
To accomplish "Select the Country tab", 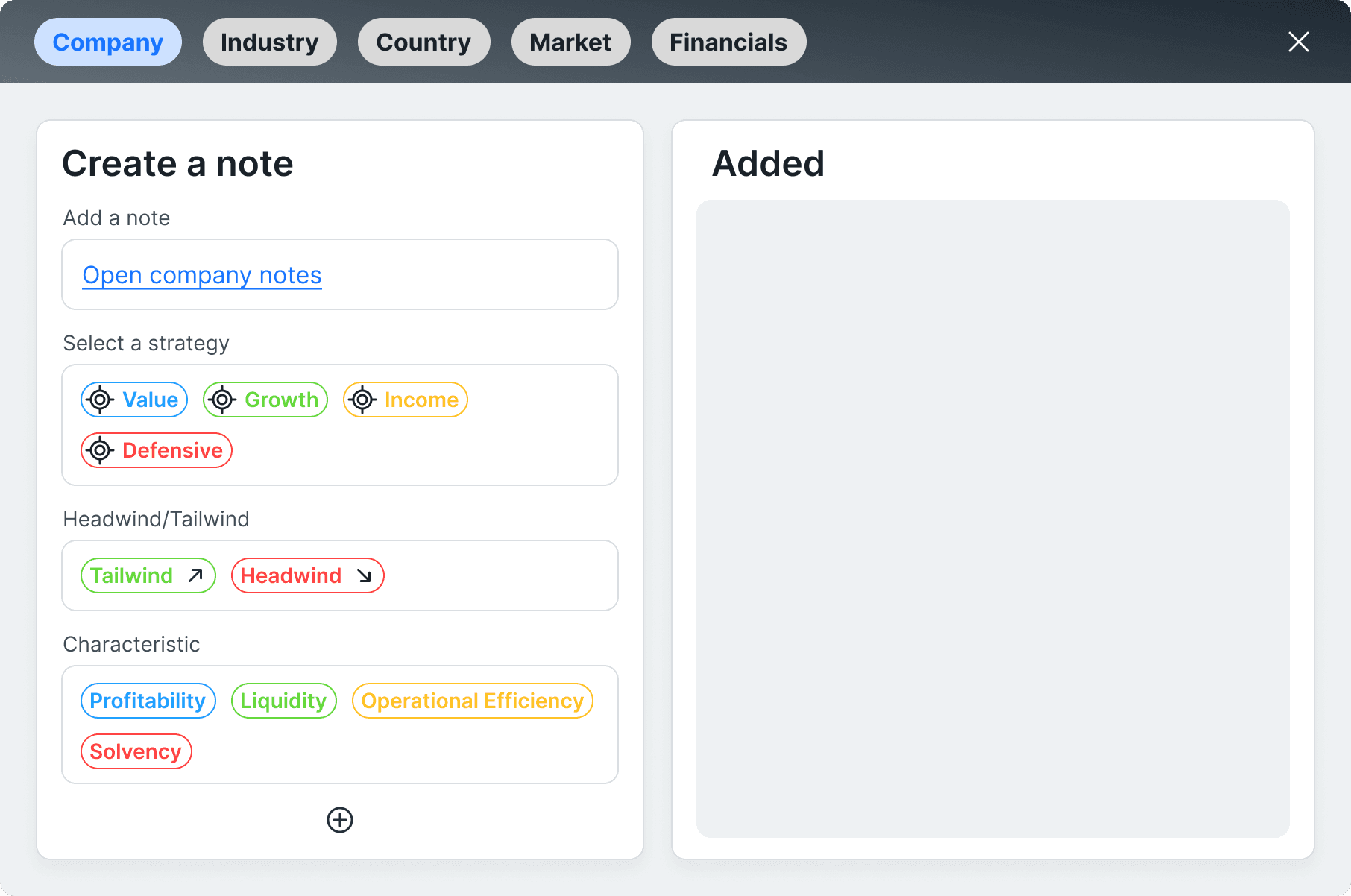I will pyautogui.click(x=423, y=42).
